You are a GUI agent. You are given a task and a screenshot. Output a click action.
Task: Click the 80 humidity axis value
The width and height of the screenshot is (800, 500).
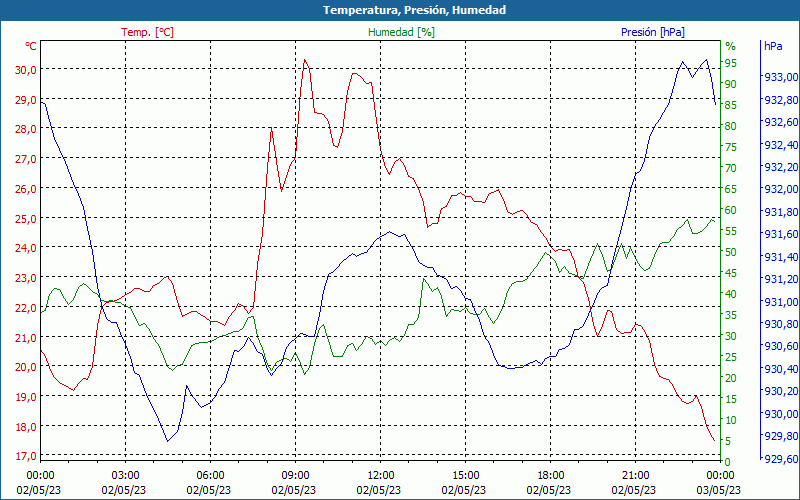(731, 126)
